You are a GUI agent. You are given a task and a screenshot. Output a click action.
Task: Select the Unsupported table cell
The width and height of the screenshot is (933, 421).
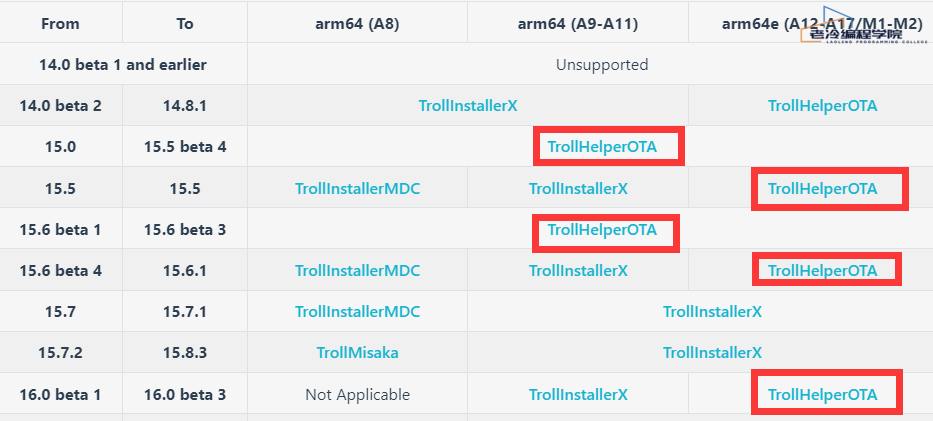pyautogui.click(x=602, y=65)
